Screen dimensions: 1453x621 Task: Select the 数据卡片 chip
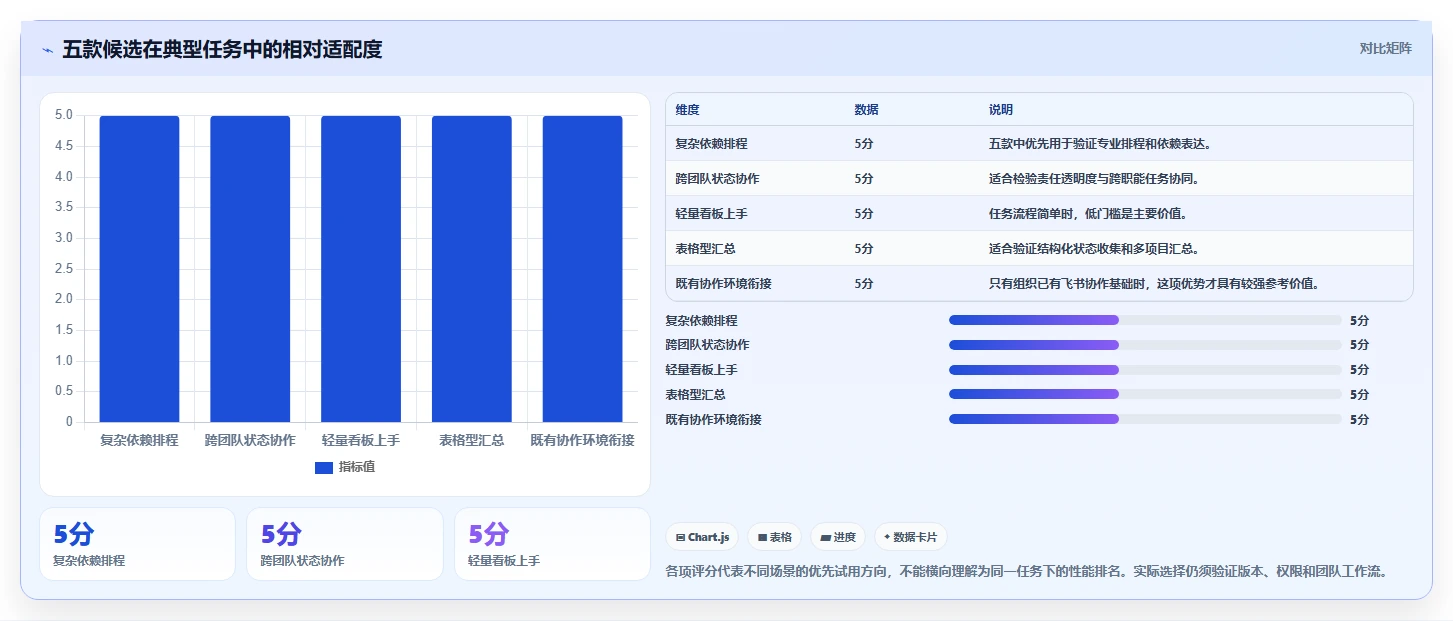point(911,537)
